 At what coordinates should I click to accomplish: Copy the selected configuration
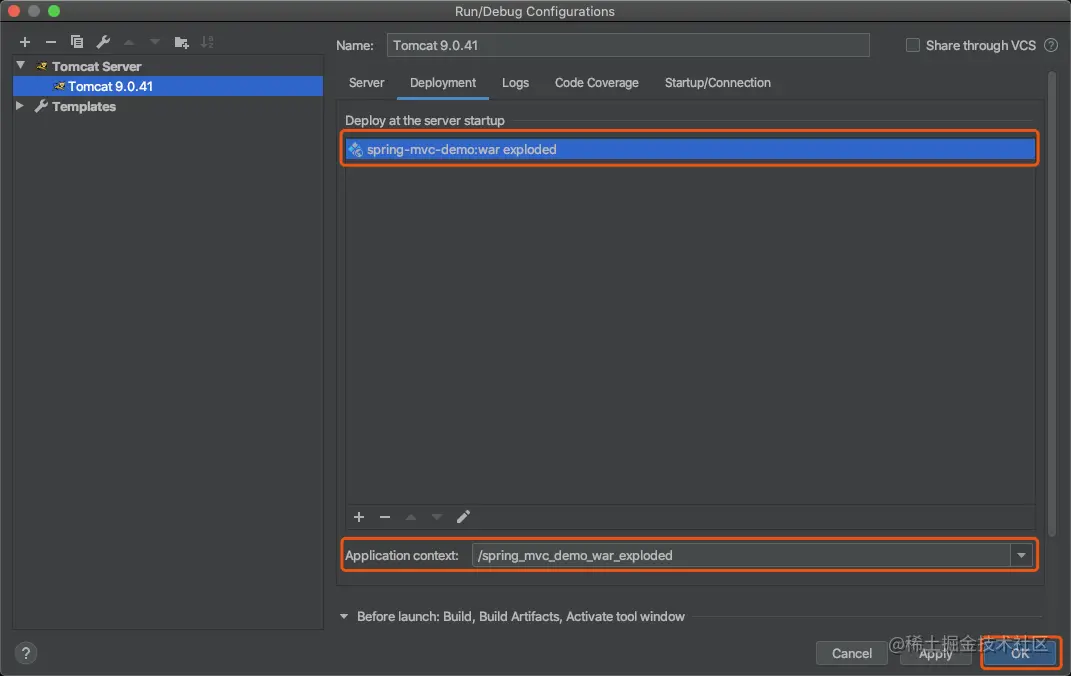coord(77,42)
